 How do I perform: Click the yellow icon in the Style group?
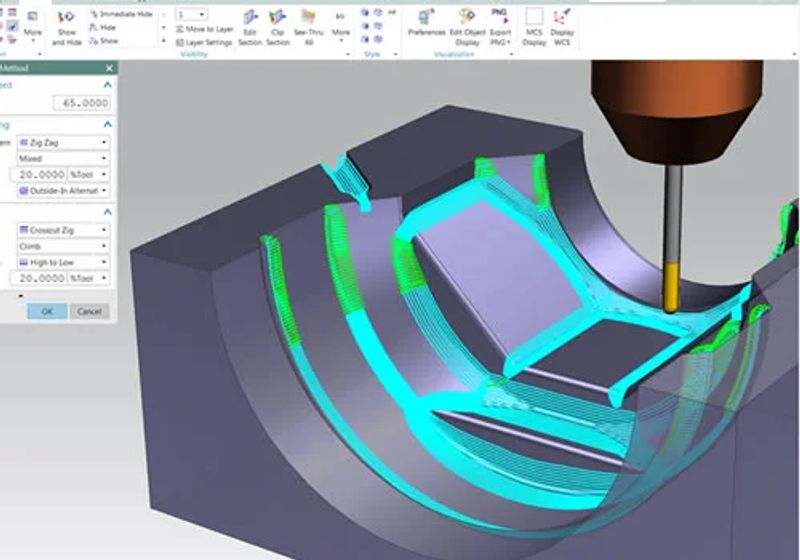391,12
